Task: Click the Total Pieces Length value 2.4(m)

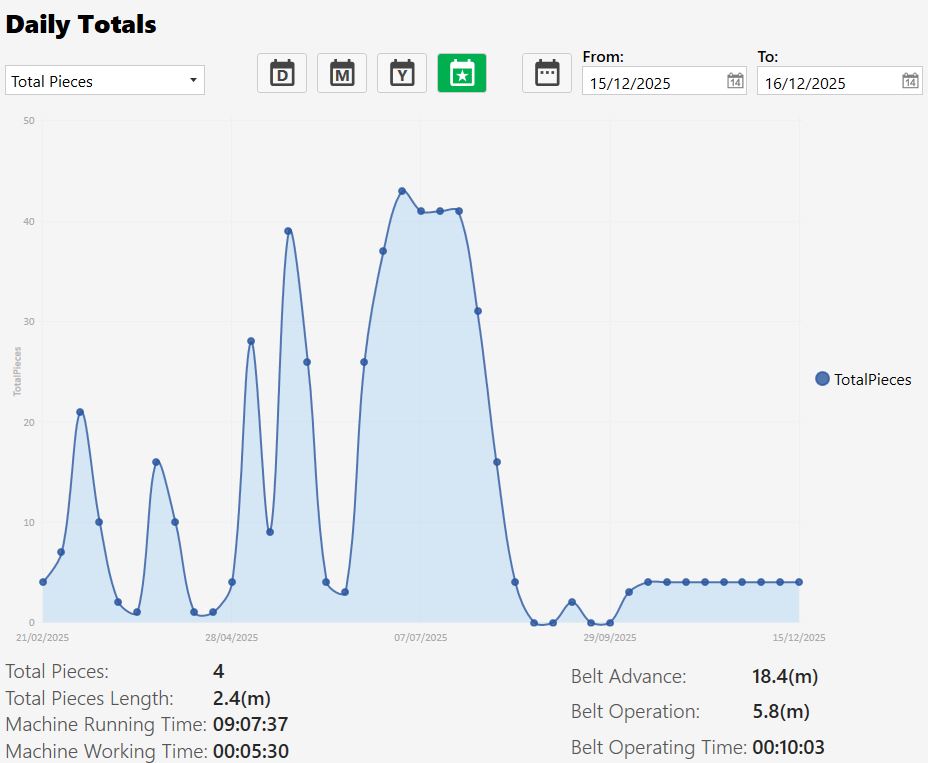Action: tap(241, 698)
